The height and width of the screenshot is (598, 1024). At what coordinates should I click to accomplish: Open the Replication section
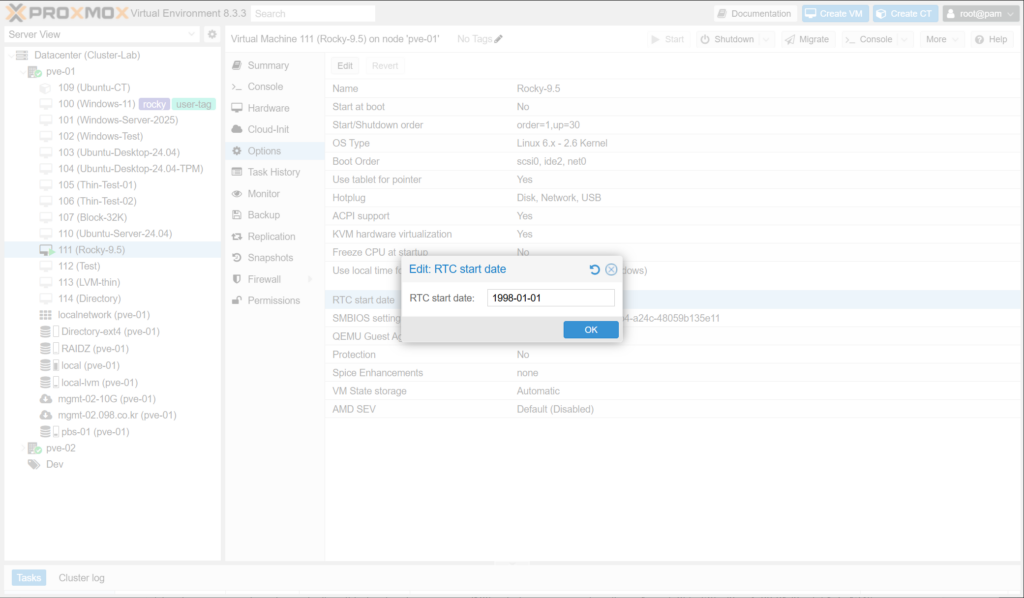click(x=271, y=237)
